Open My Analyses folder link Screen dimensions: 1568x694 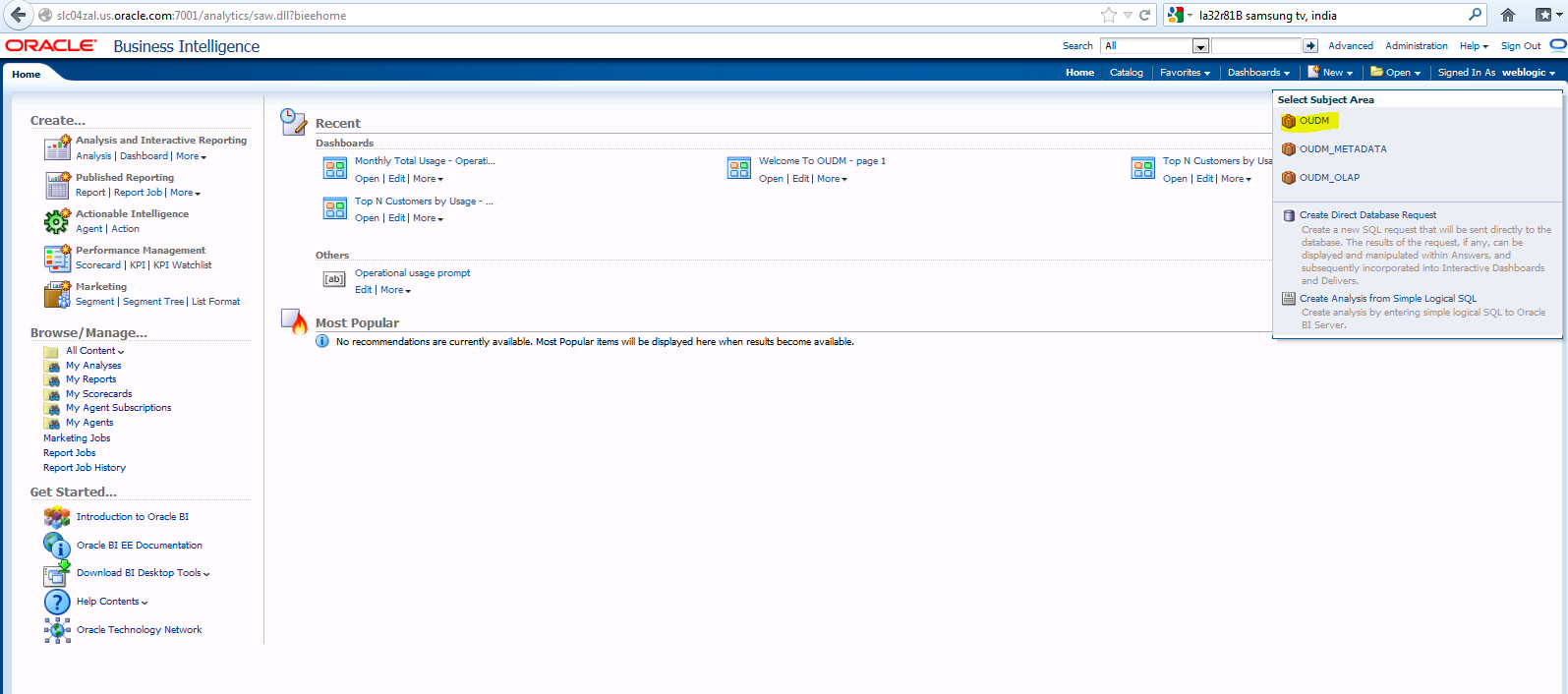coord(93,366)
